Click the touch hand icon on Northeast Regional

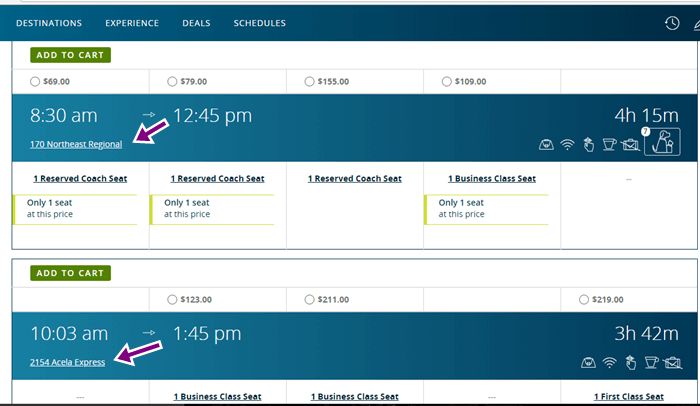pos(589,145)
